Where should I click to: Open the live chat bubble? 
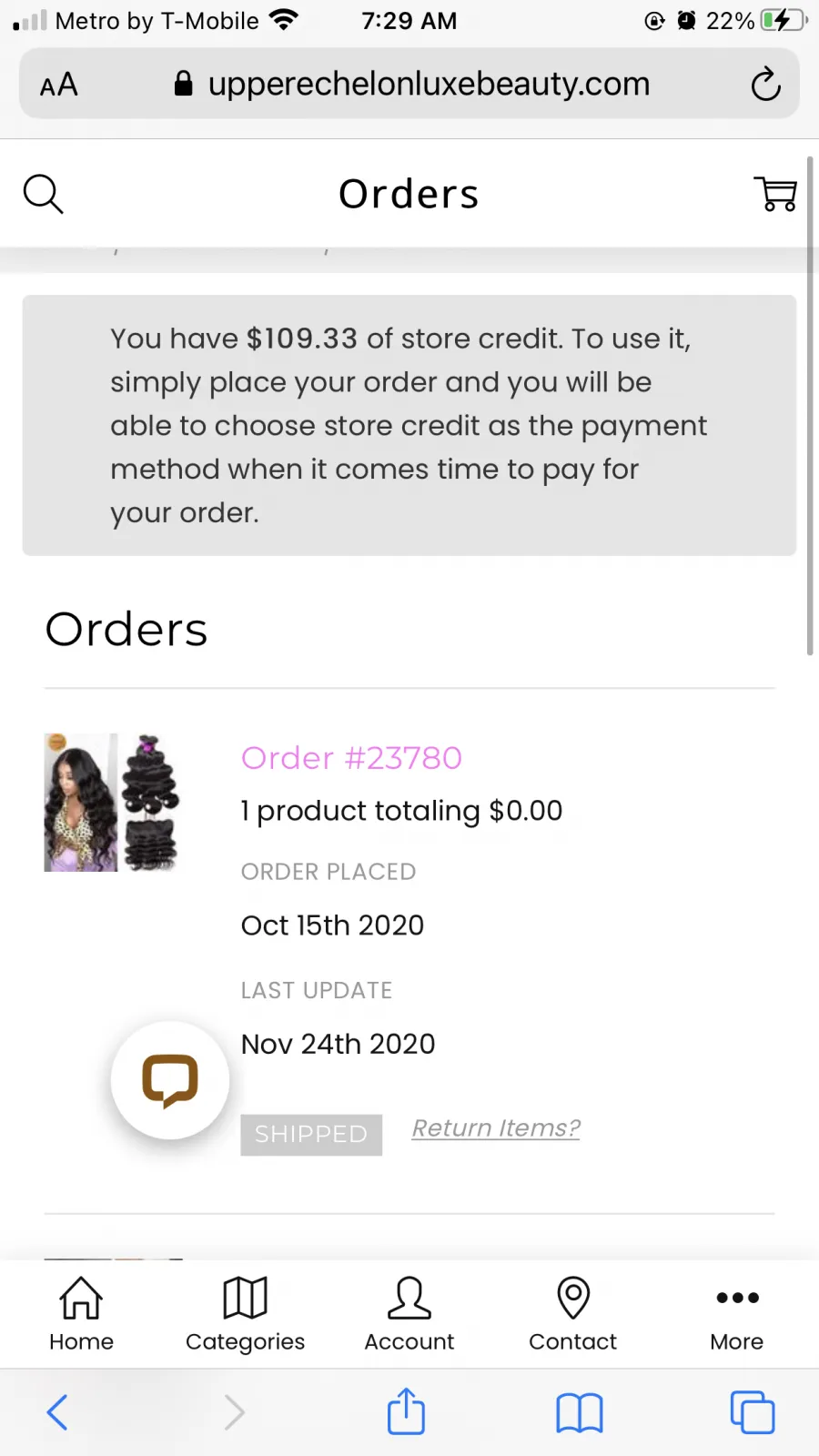pos(170,1080)
